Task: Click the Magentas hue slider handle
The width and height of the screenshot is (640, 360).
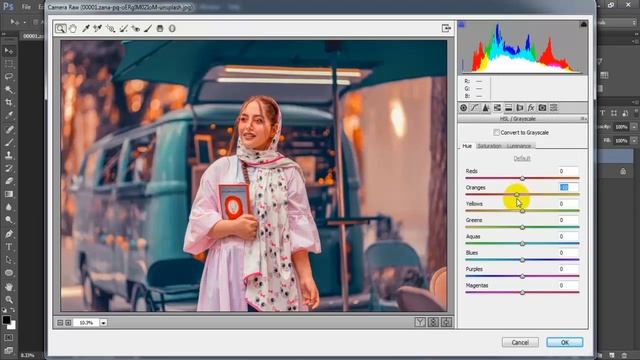Action: (x=522, y=293)
